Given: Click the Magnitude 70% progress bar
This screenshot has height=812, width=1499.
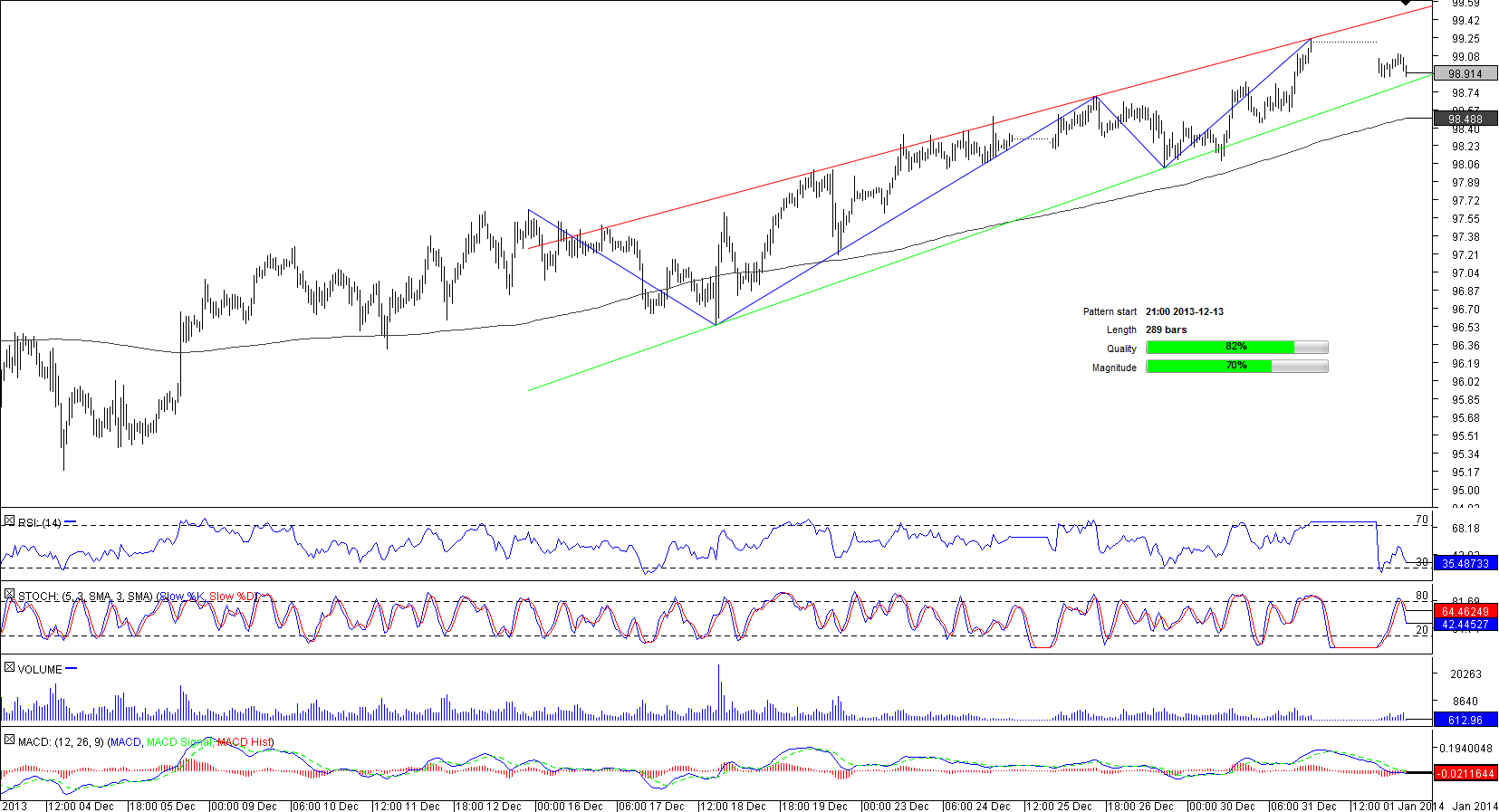Looking at the screenshot, I should point(1236,367).
